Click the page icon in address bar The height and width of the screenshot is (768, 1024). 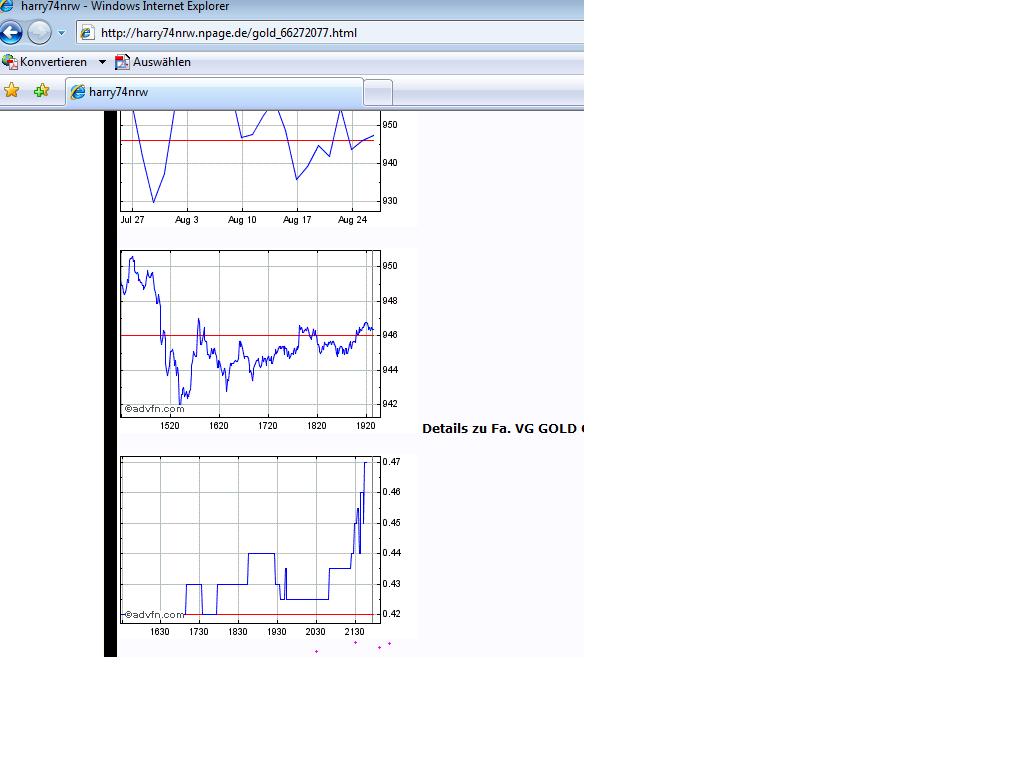coord(87,33)
